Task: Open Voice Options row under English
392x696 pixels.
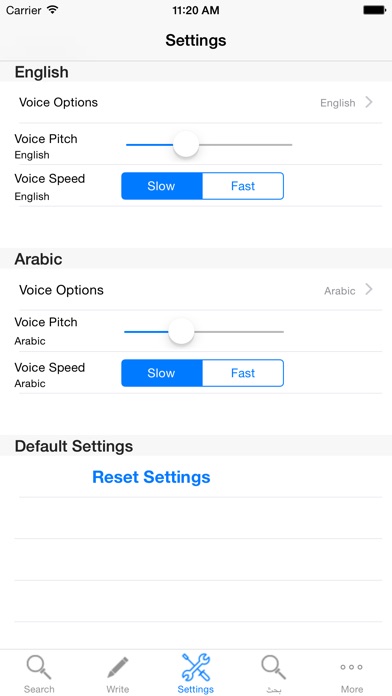Action: click(x=196, y=103)
